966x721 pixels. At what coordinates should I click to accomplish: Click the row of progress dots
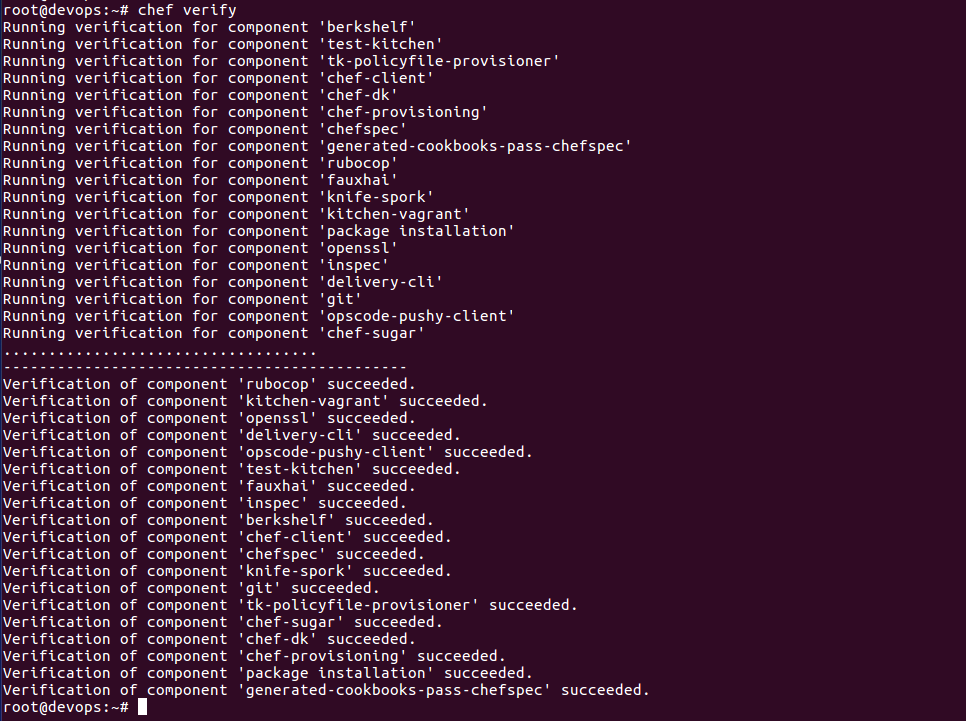[x=160, y=353]
